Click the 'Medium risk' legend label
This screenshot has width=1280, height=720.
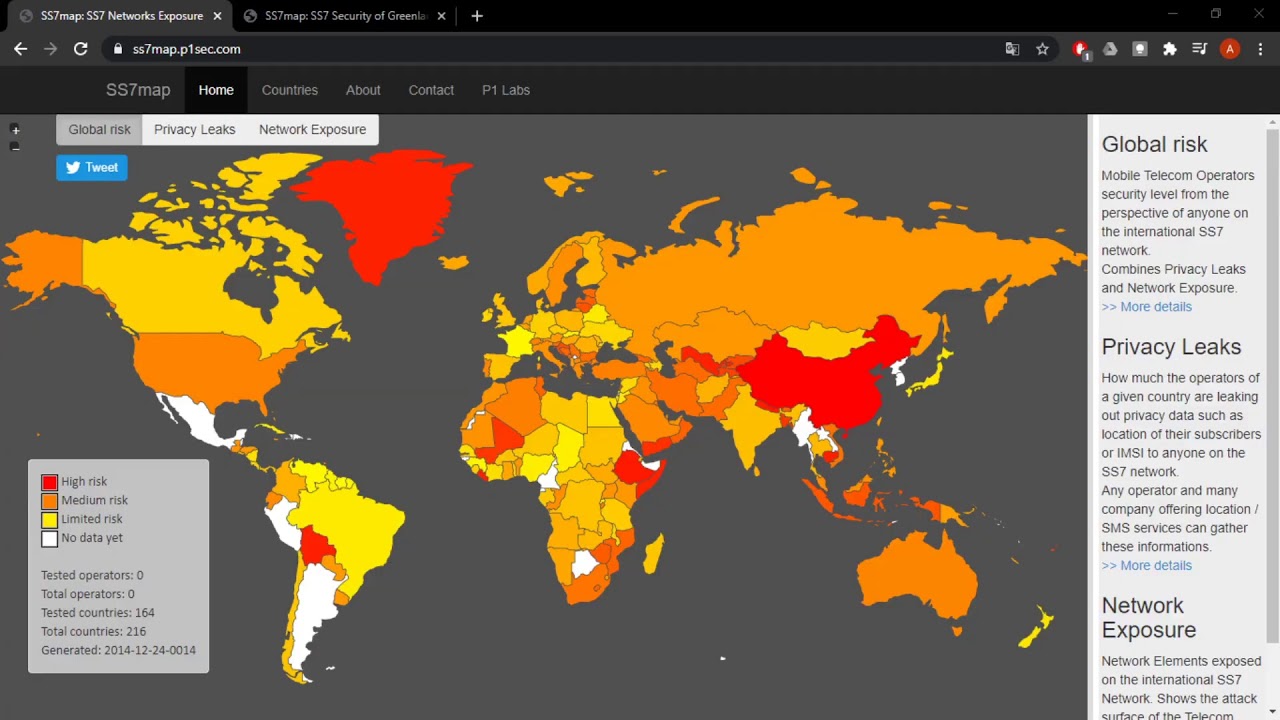(95, 501)
